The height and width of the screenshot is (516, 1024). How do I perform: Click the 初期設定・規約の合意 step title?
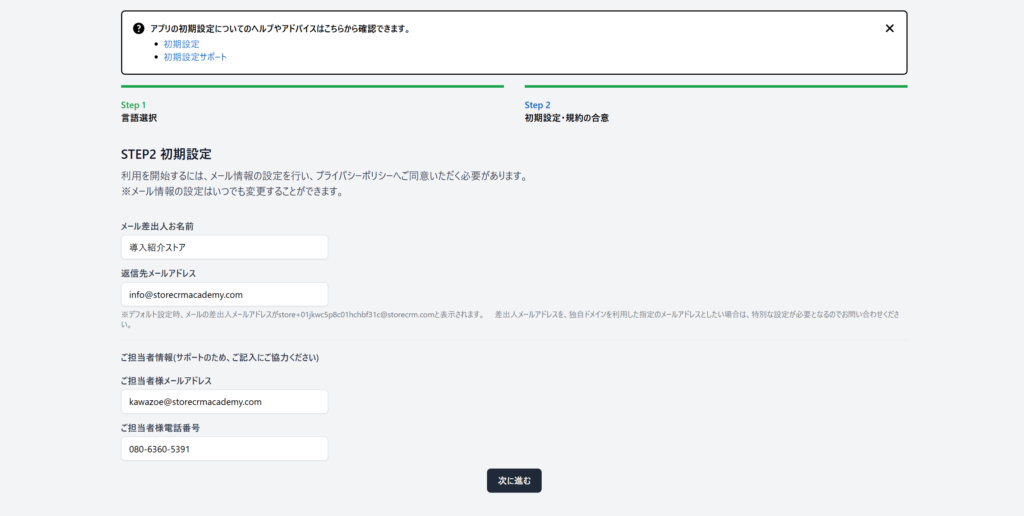566,118
